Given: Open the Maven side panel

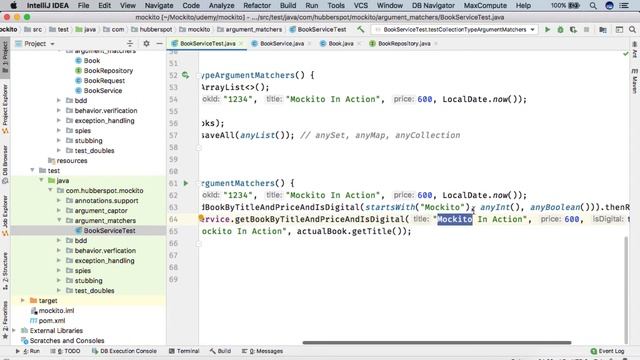Looking at the screenshot, I should point(635,82).
